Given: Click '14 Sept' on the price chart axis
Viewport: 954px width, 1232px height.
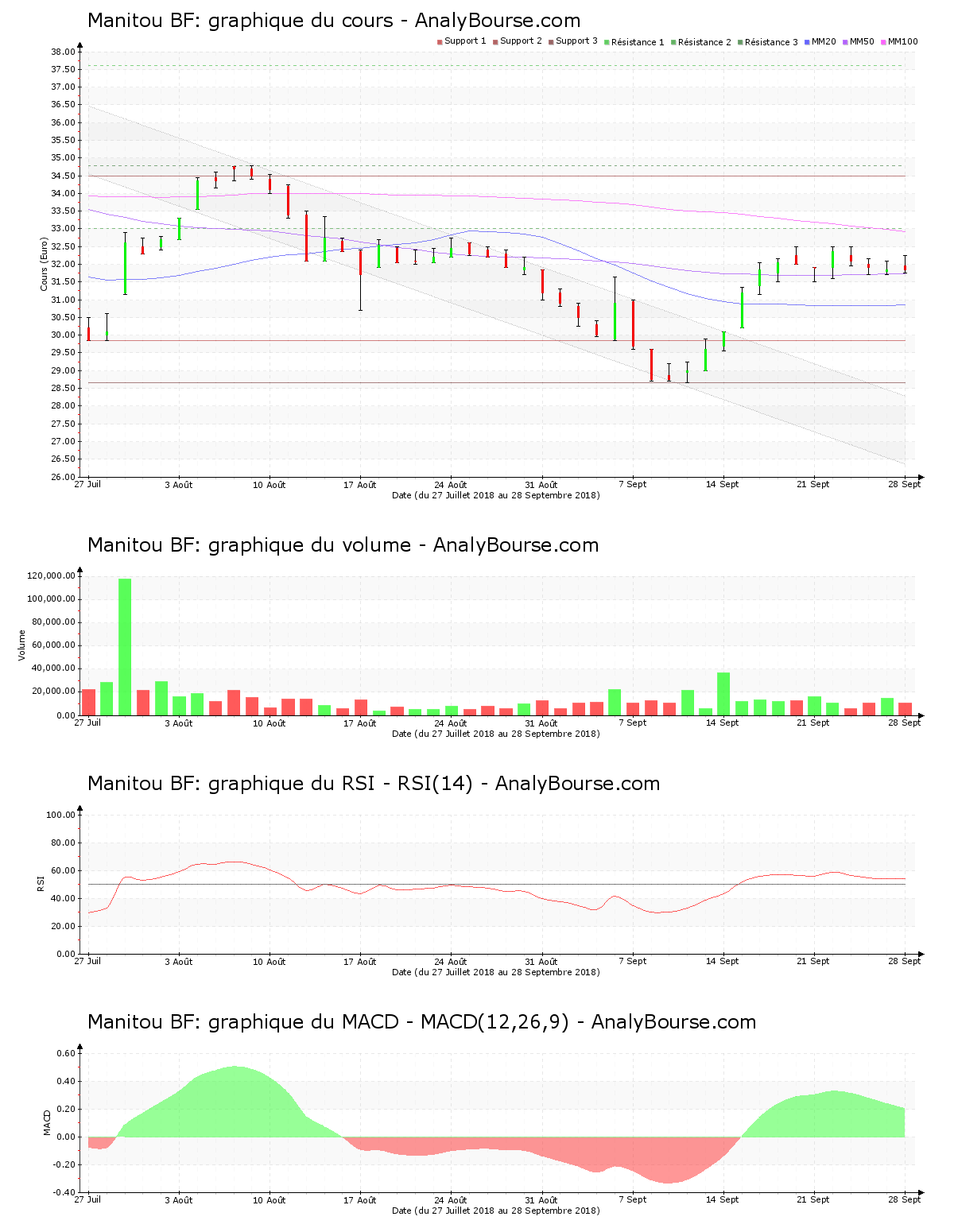Looking at the screenshot, I should click(x=723, y=484).
